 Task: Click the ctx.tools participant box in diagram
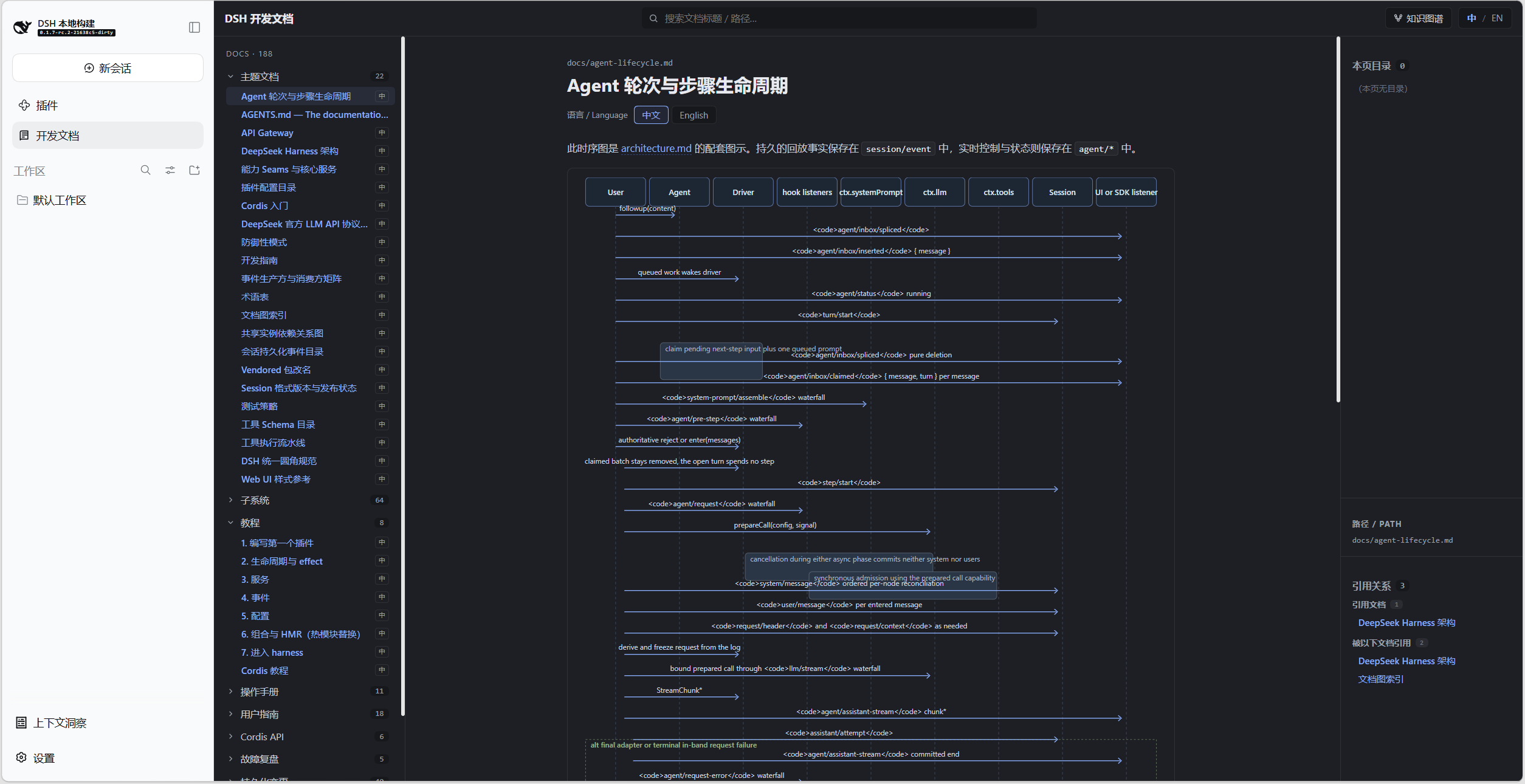click(x=998, y=192)
